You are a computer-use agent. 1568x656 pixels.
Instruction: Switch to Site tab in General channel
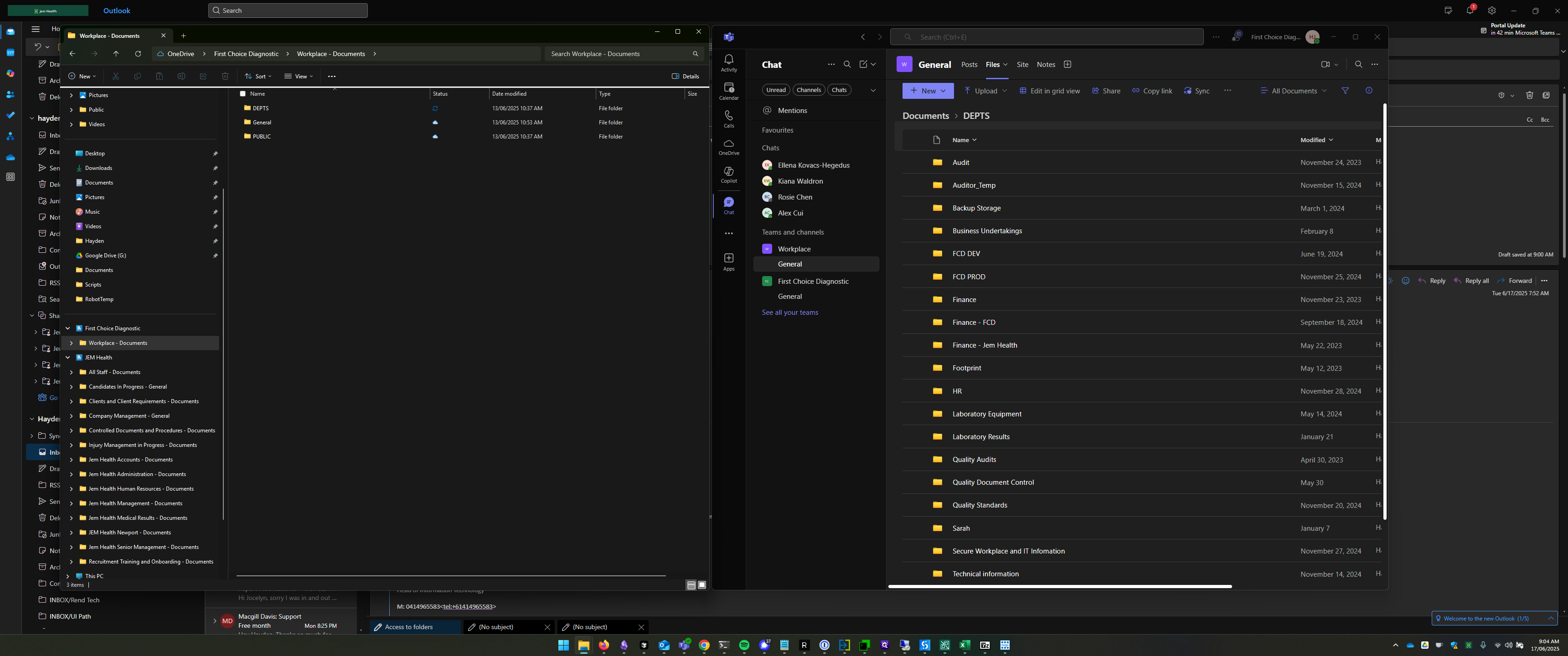click(x=1022, y=65)
